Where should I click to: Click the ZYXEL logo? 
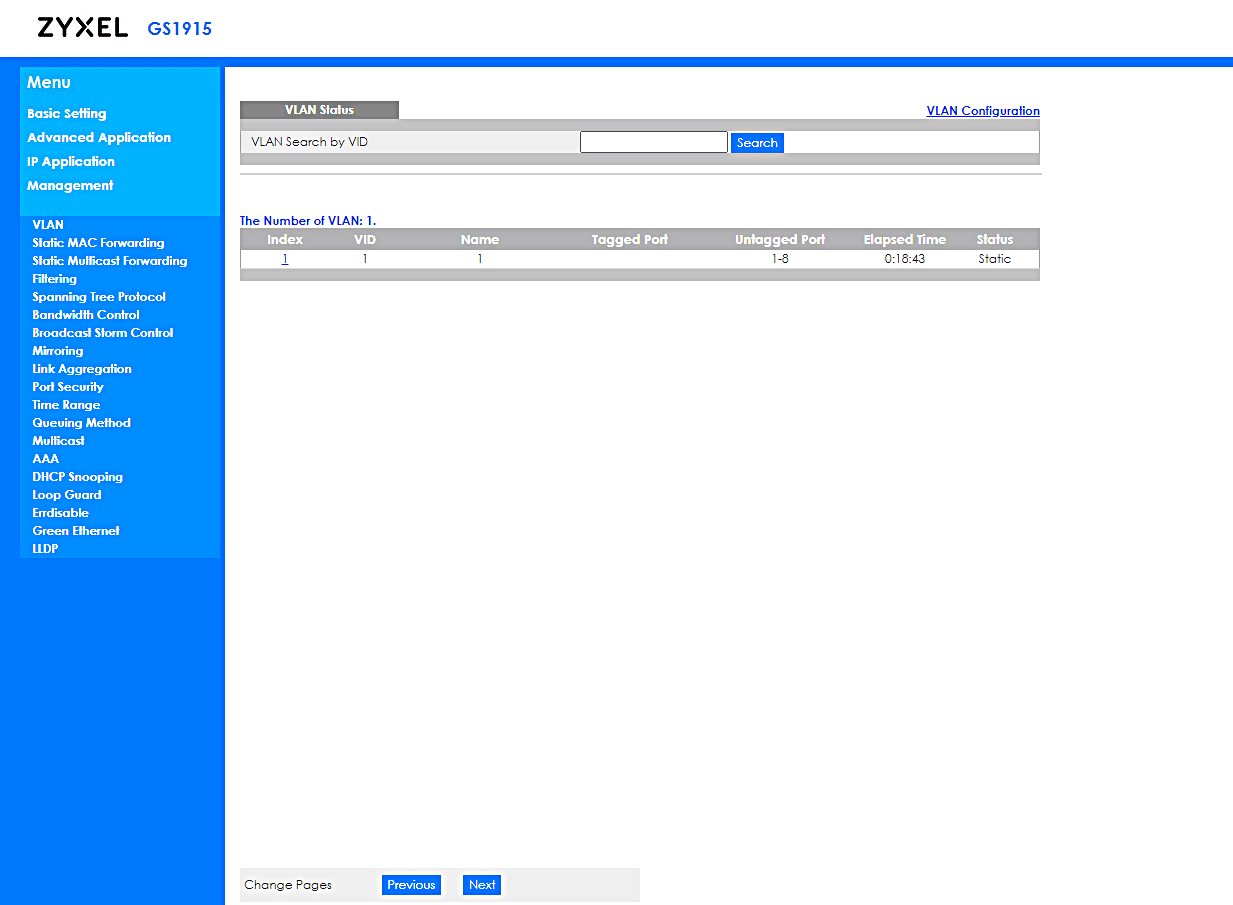[x=83, y=28]
